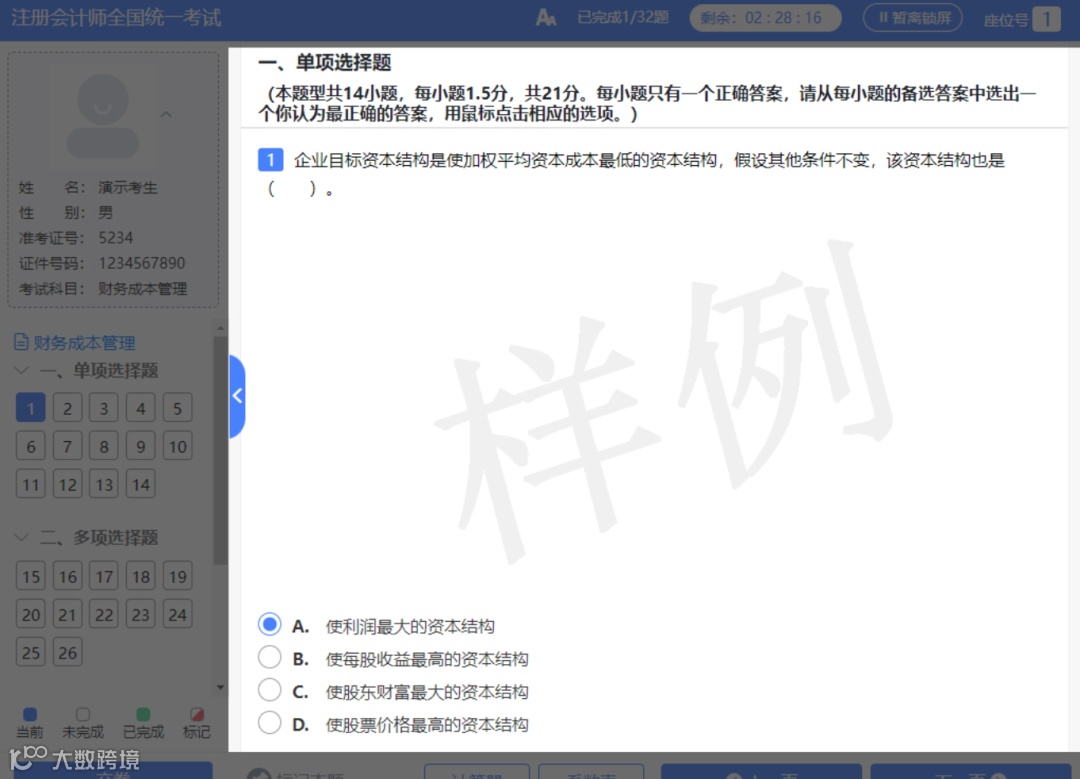Jump to question 10
The height and width of the screenshot is (779, 1080).
tap(178, 446)
